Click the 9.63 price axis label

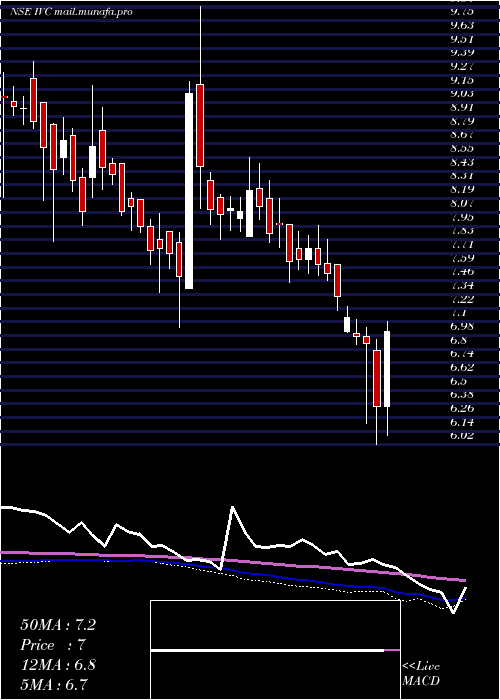pos(462,25)
